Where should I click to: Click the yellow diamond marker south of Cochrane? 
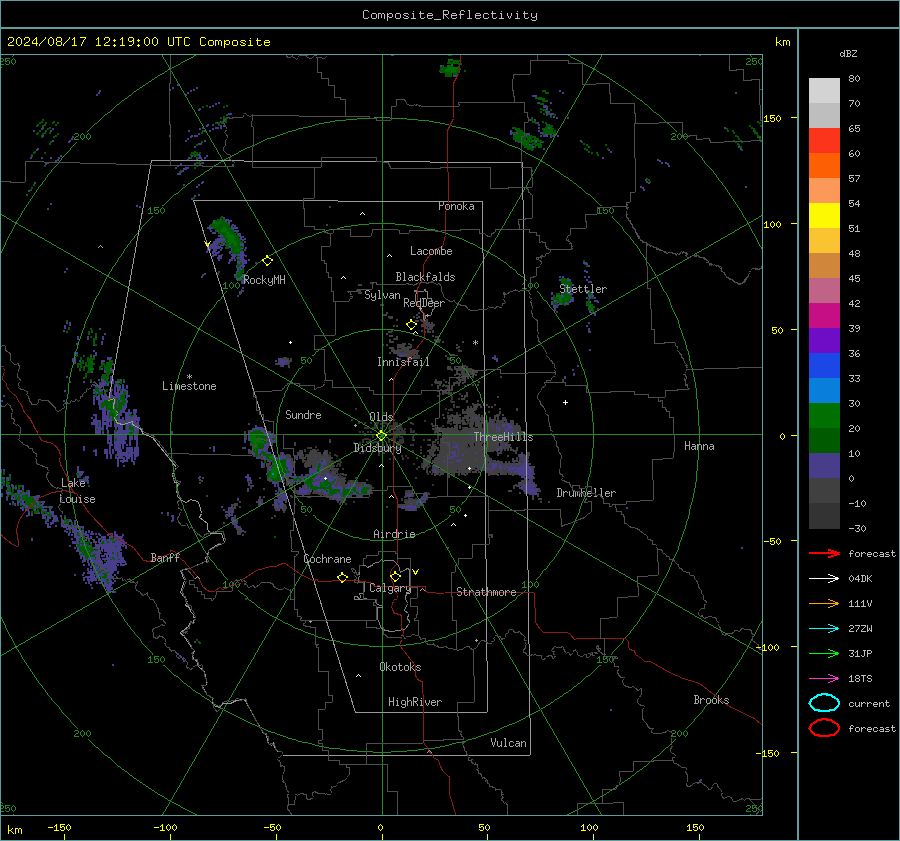(x=342, y=577)
